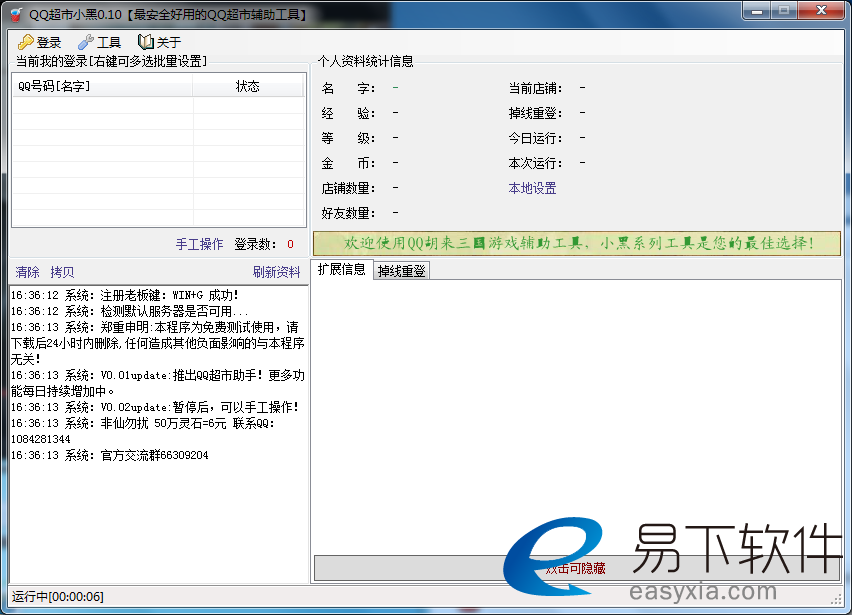Viewport: 852px width, 615px height.
Task: Click the green 欢迎使用QQ胡来三国 banner
Action: click(x=577, y=243)
